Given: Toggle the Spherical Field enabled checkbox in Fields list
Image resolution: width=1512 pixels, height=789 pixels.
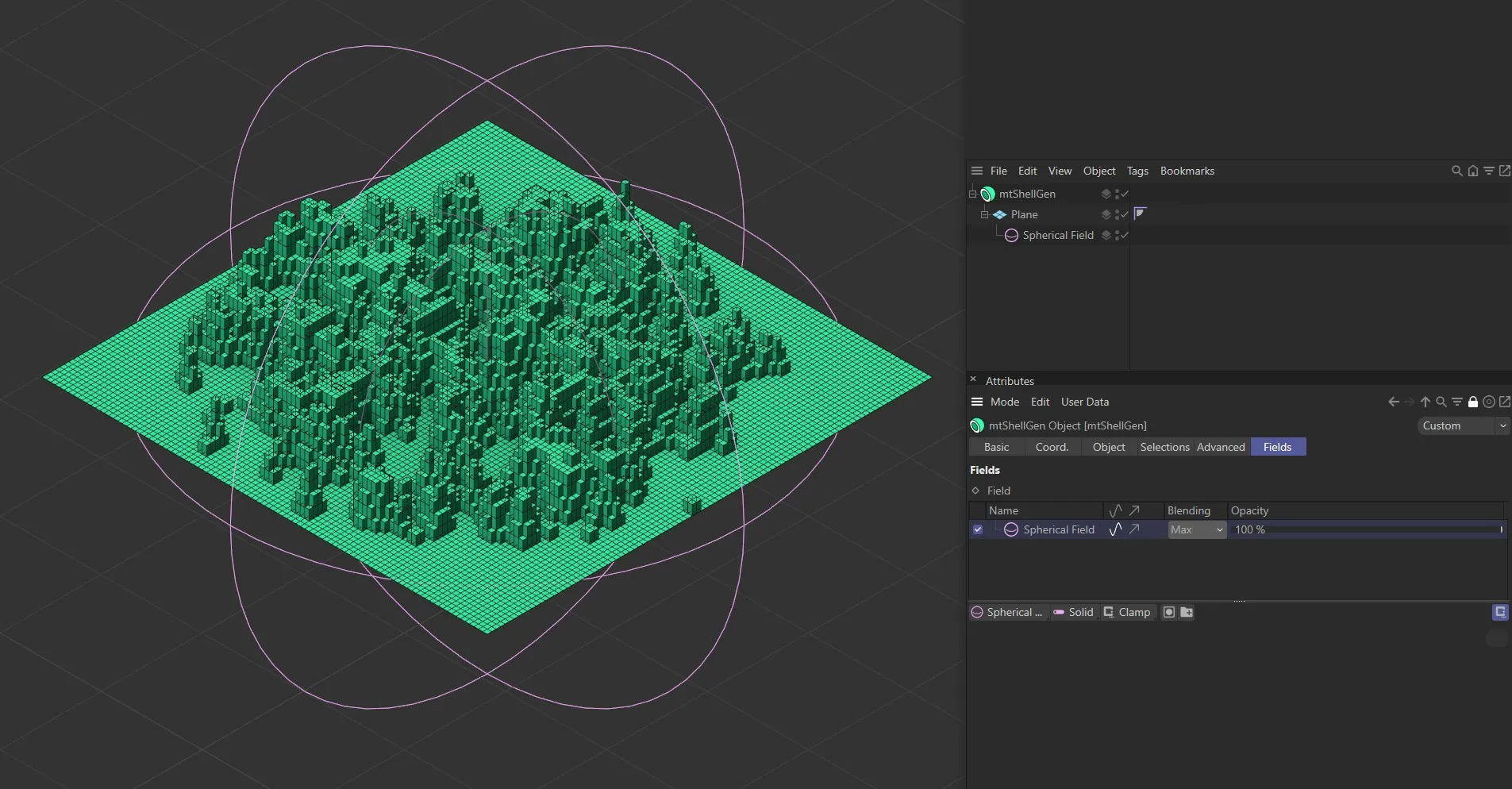Looking at the screenshot, I should (x=979, y=529).
